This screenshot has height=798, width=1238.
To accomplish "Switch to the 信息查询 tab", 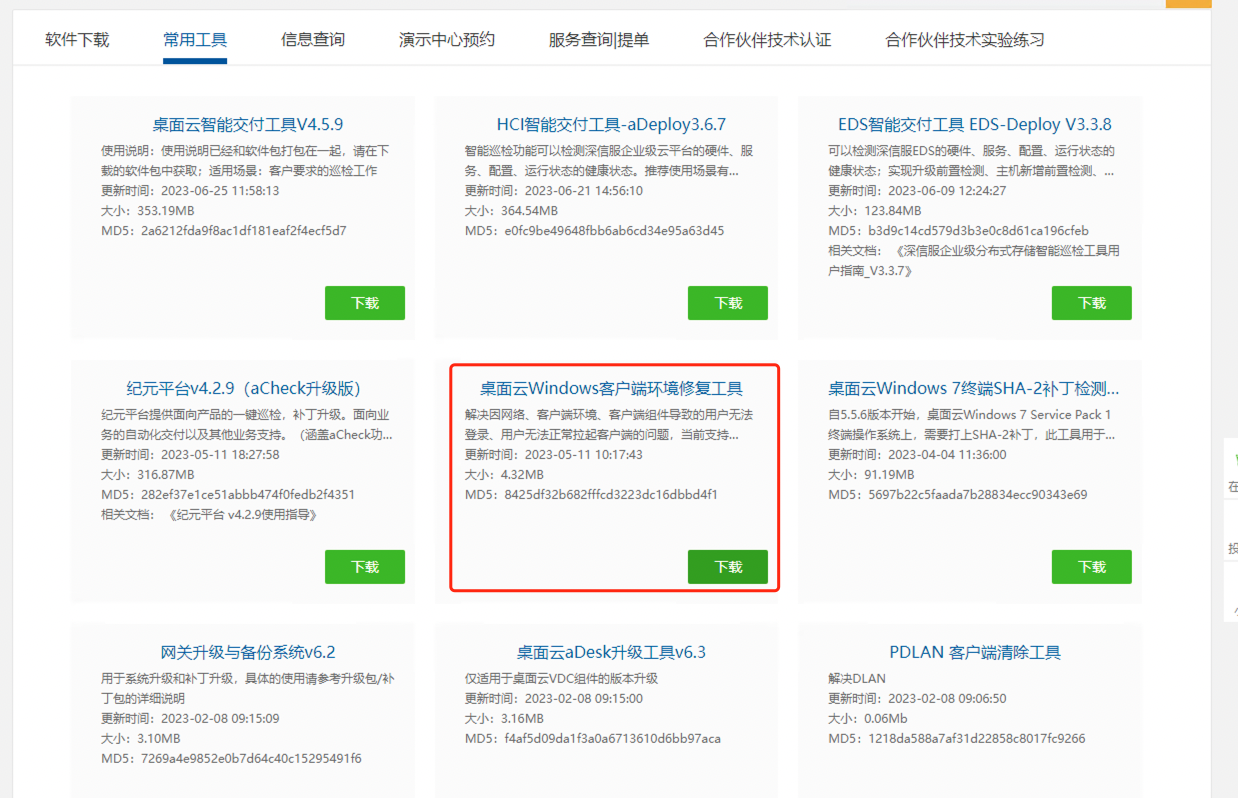I will pos(313,40).
